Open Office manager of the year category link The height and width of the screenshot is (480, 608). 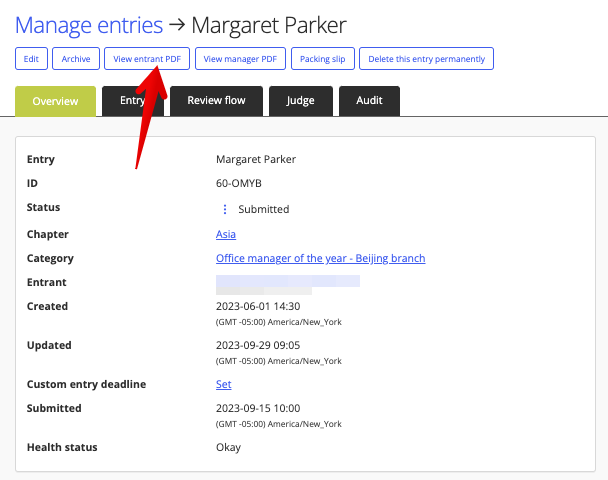[x=321, y=258]
